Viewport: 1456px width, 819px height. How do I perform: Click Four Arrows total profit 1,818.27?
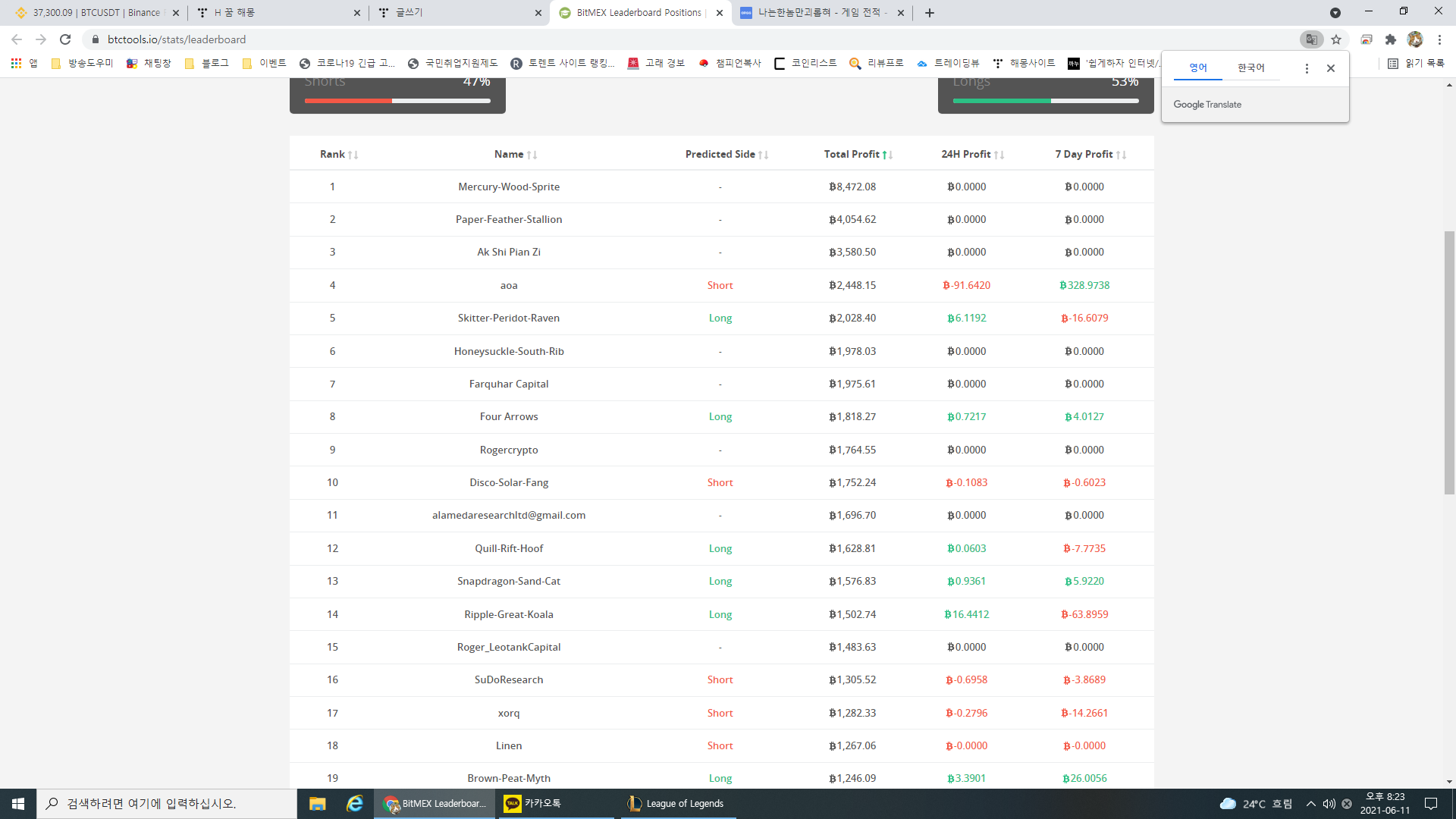tap(852, 416)
